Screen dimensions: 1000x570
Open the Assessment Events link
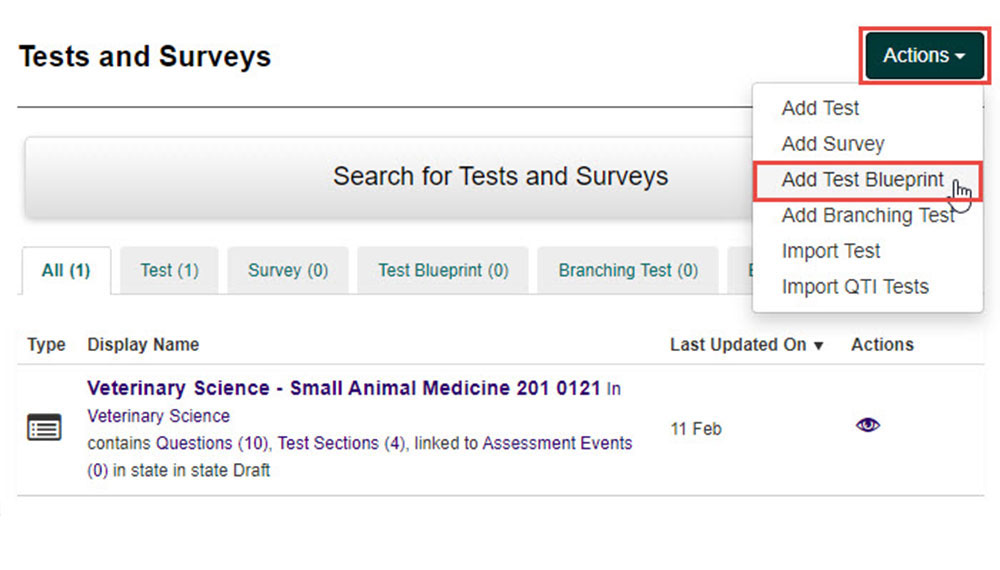557,443
